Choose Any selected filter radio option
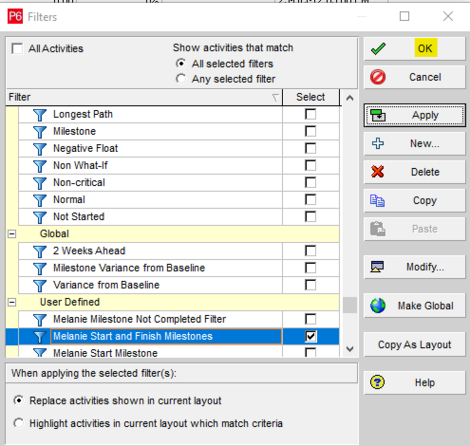 (181, 79)
